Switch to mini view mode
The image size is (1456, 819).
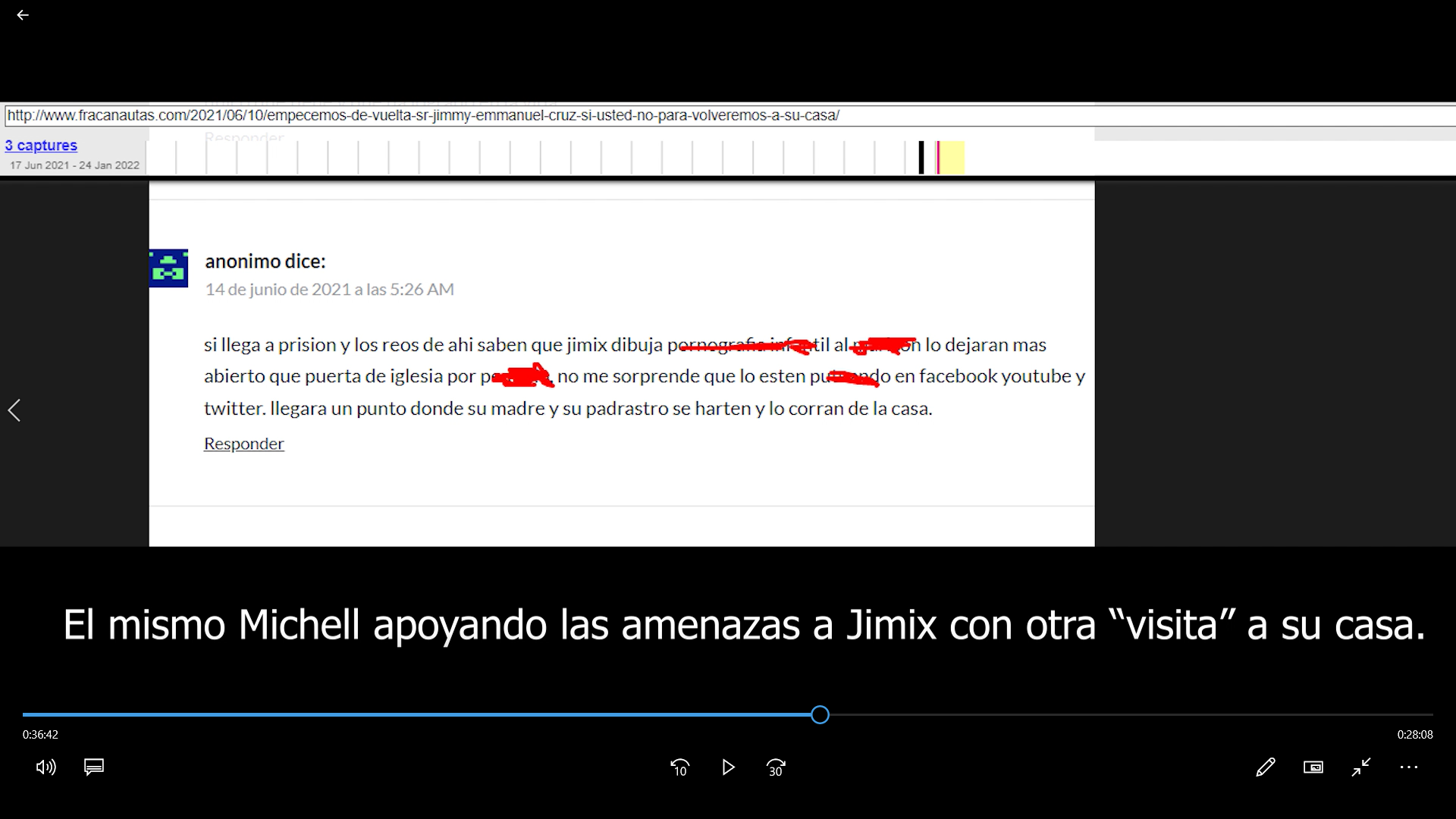(1313, 767)
